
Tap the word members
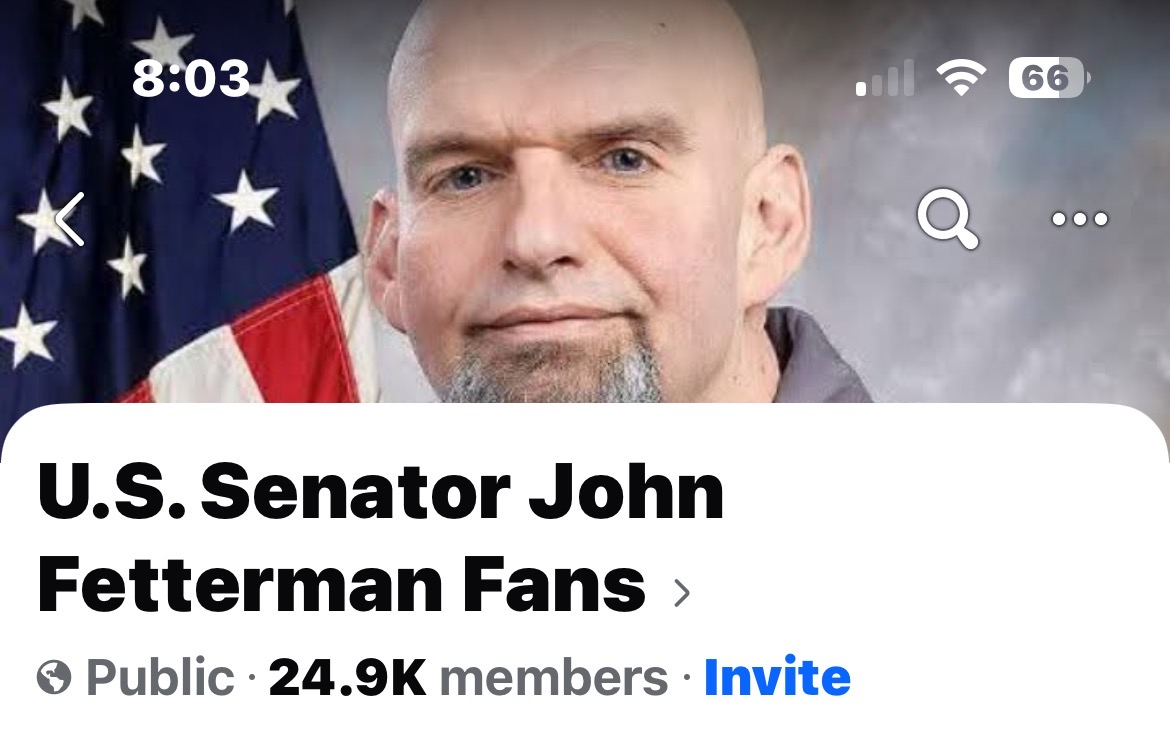[554, 677]
